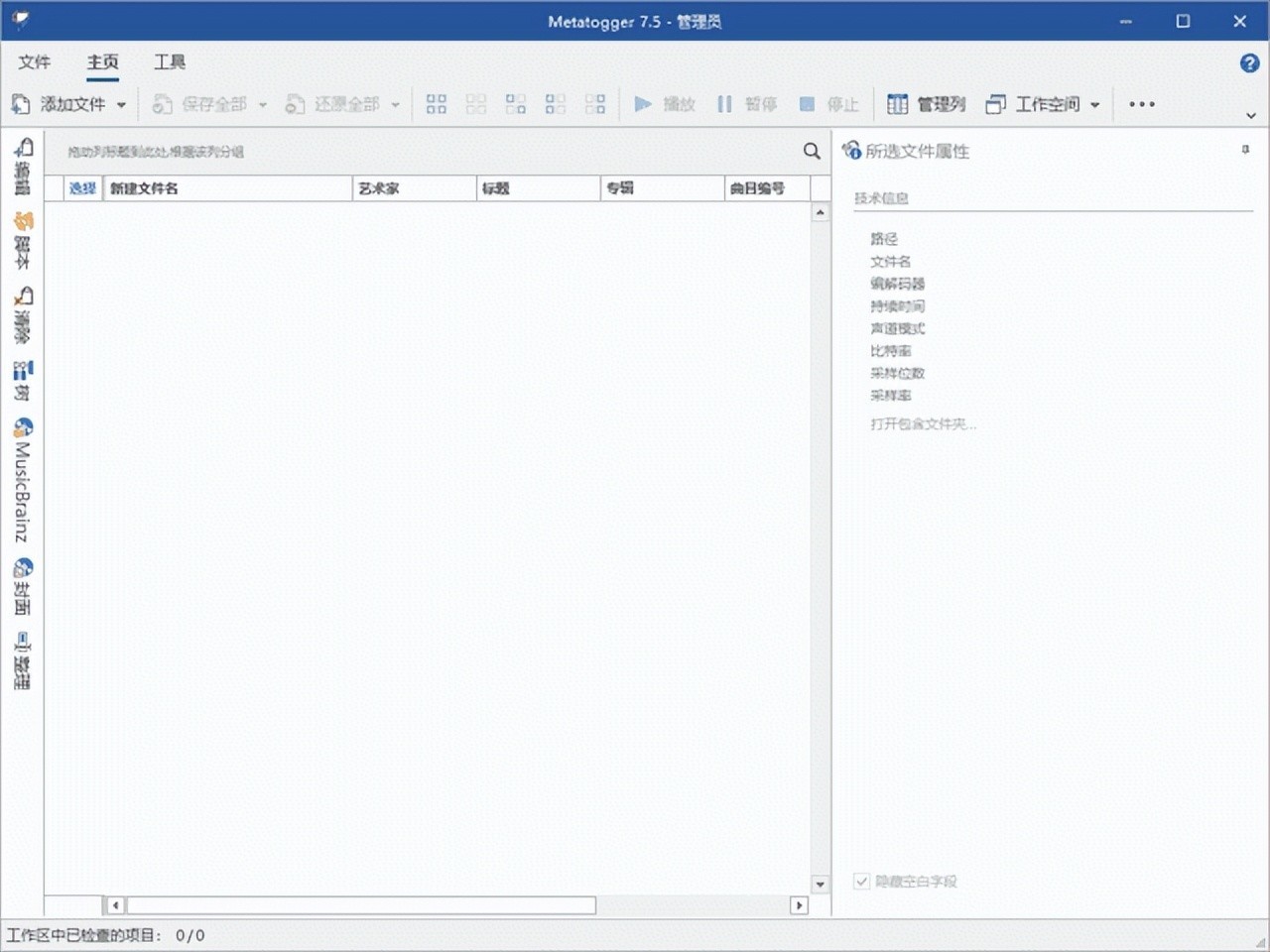
Task: Maximize the Metatogger window
Action: (x=1183, y=21)
